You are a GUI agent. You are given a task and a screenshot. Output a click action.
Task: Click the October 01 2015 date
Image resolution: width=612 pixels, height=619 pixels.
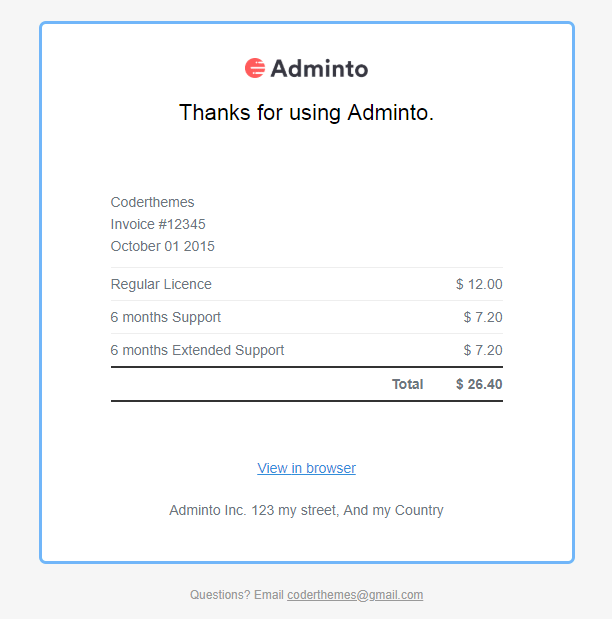coord(162,246)
